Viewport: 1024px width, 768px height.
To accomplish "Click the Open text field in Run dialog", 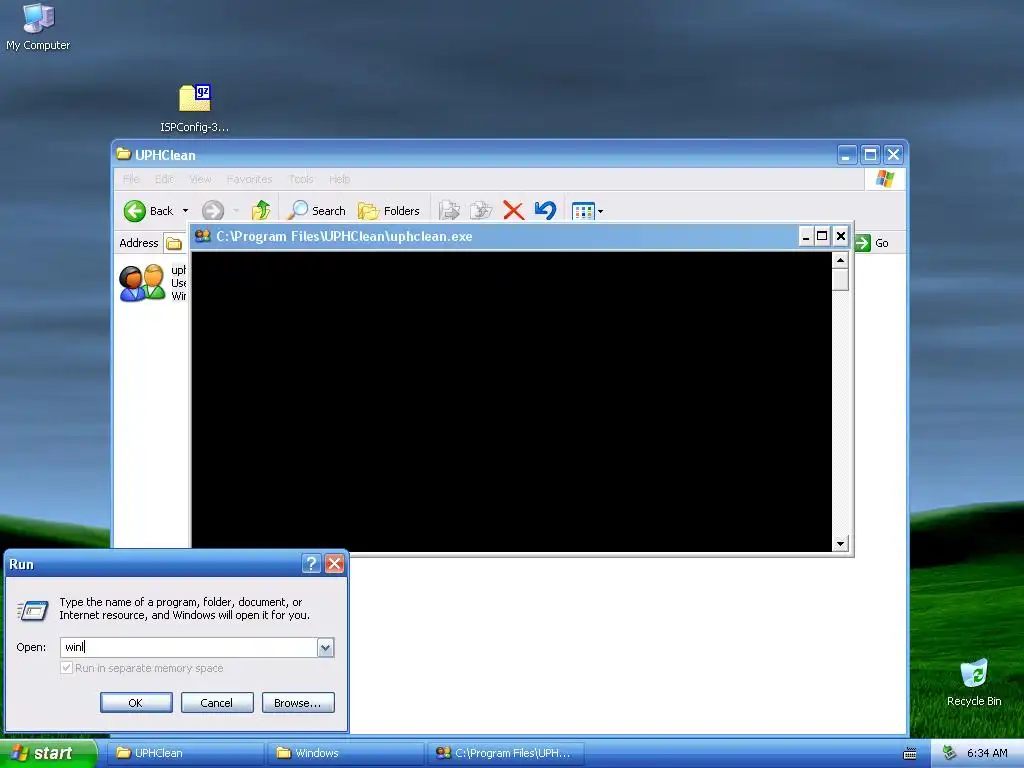I will pos(189,647).
